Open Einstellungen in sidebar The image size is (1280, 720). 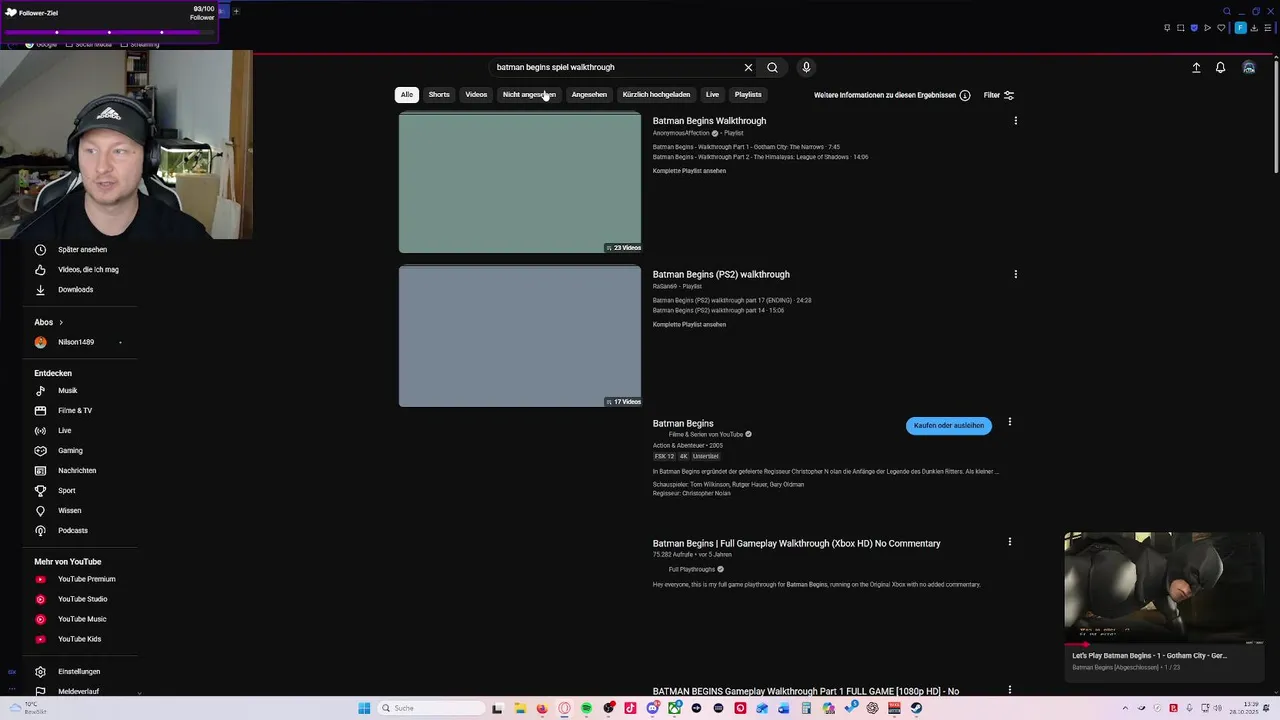pyautogui.click(x=80, y=671)
